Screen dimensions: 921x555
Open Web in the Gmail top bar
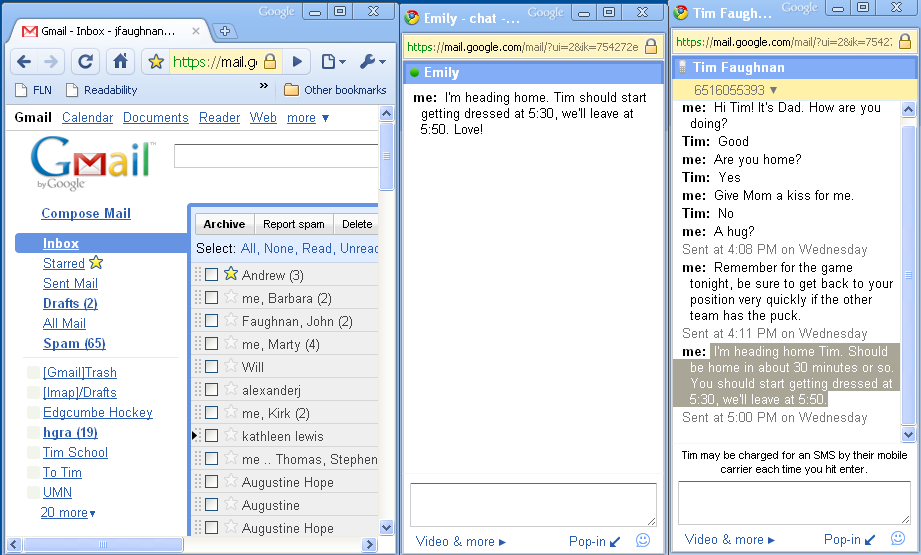coord(263,117)
